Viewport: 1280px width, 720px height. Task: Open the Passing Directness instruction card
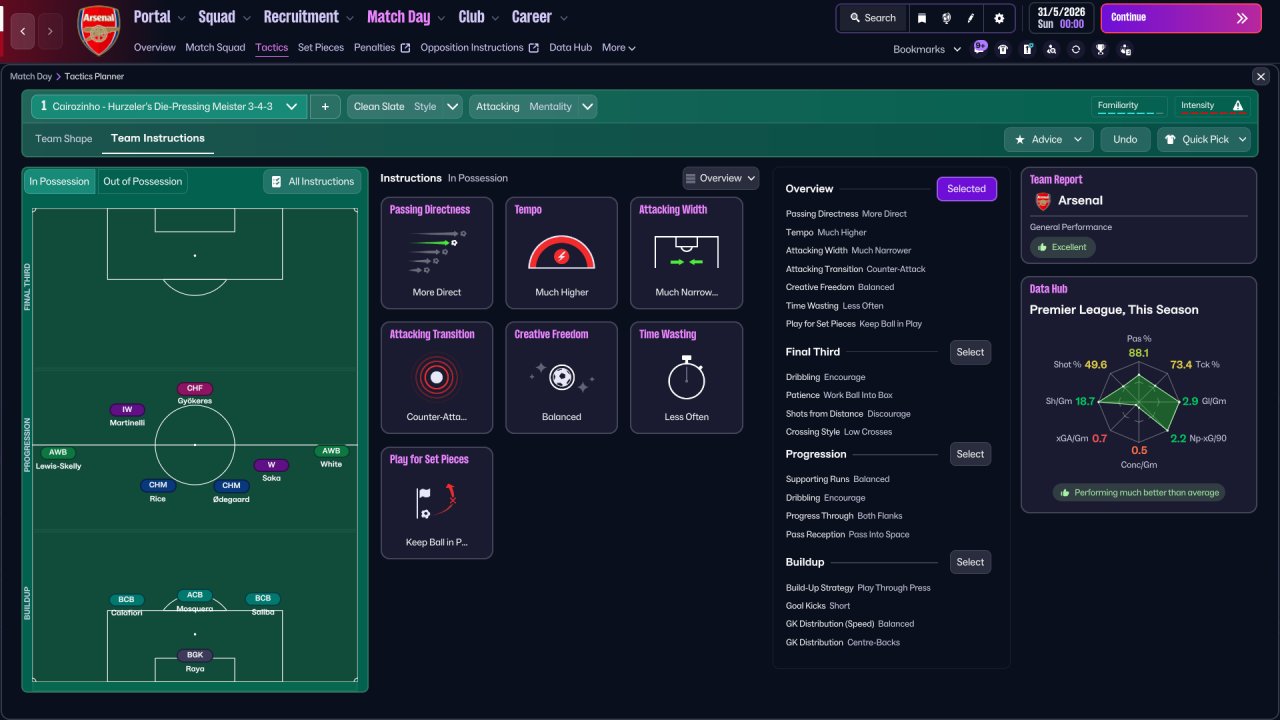coord(437,252)
